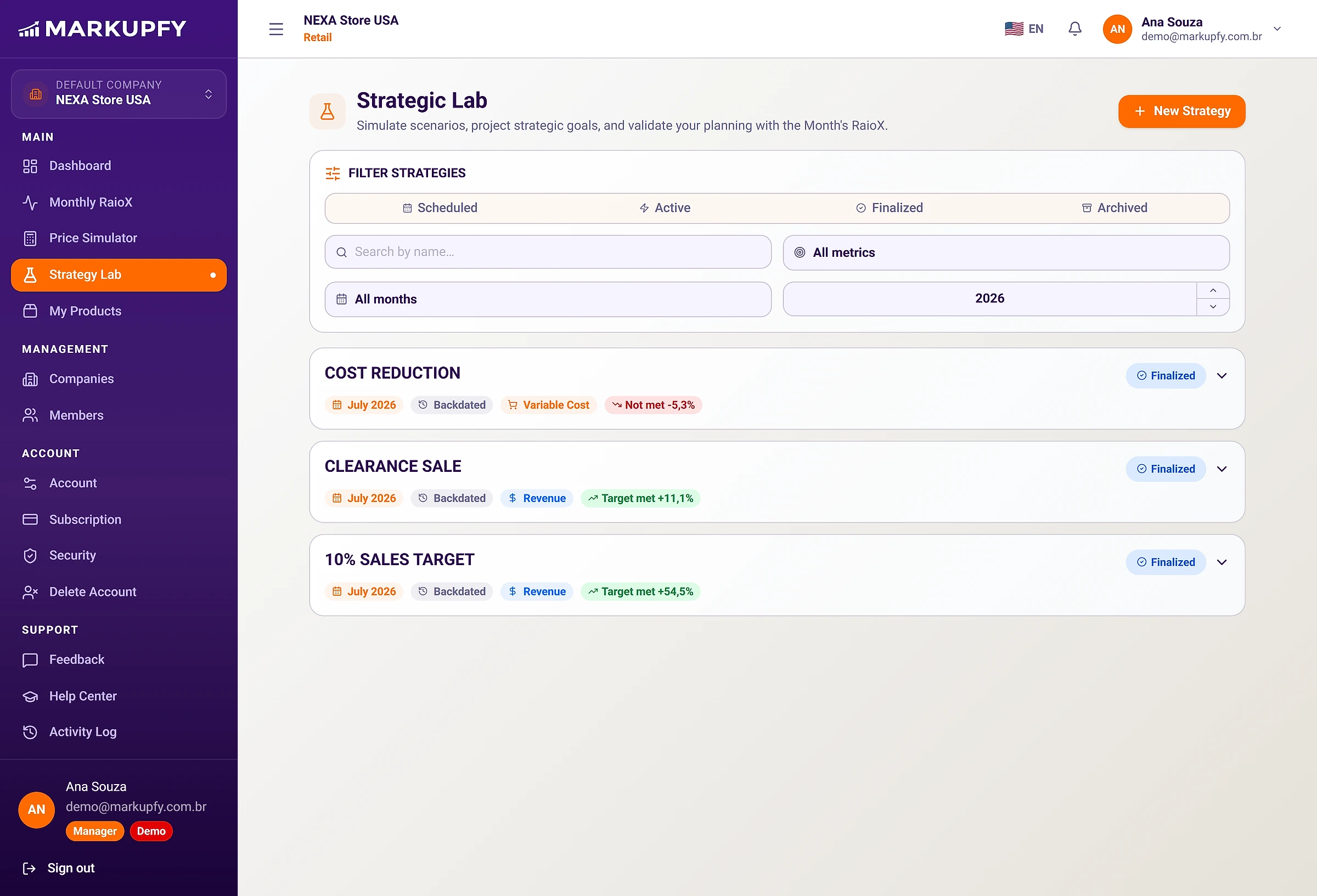Click the Filter Strategies sliders icon
Screen dimensions: 1317x896
333,173
